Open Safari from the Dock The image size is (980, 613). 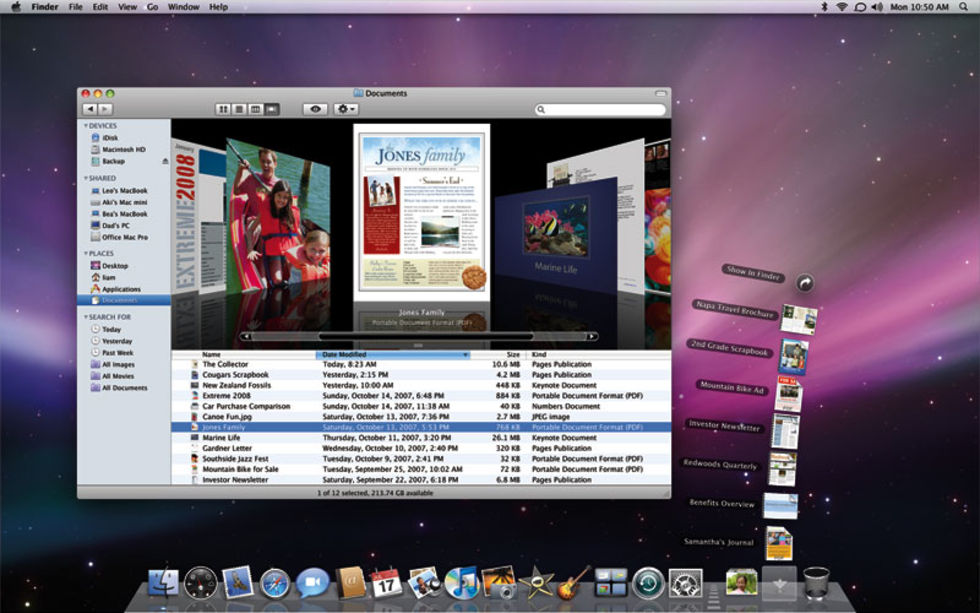[x=275, y=582]
